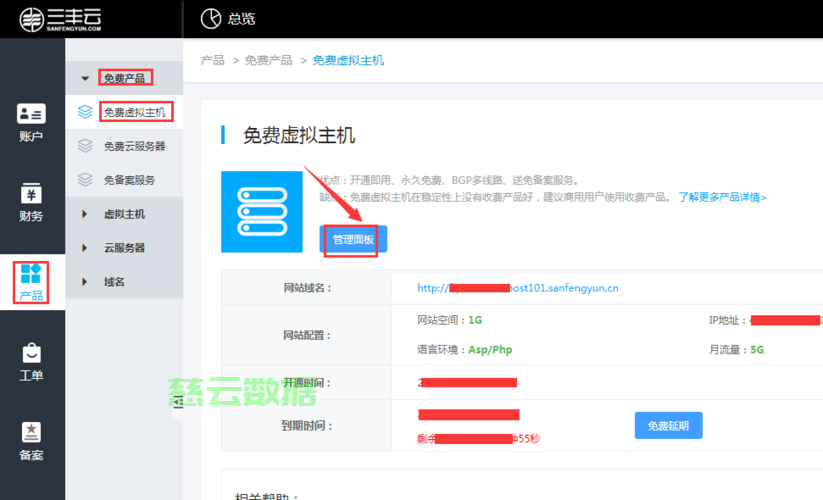Open the 总览 overview icon
This screenshot has width=823, height=500.
(x=210, y=19)
